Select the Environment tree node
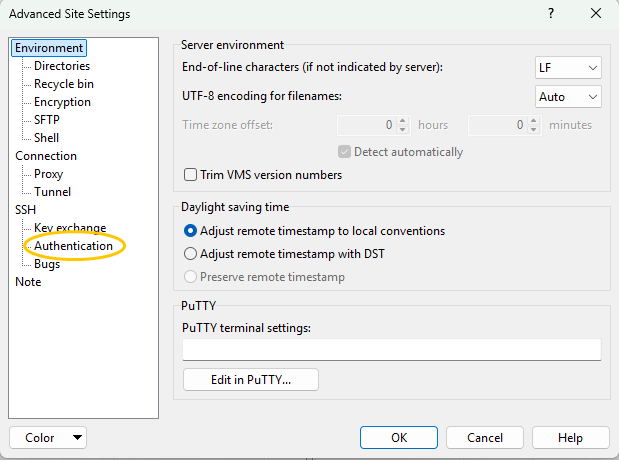 click(49, 48)
